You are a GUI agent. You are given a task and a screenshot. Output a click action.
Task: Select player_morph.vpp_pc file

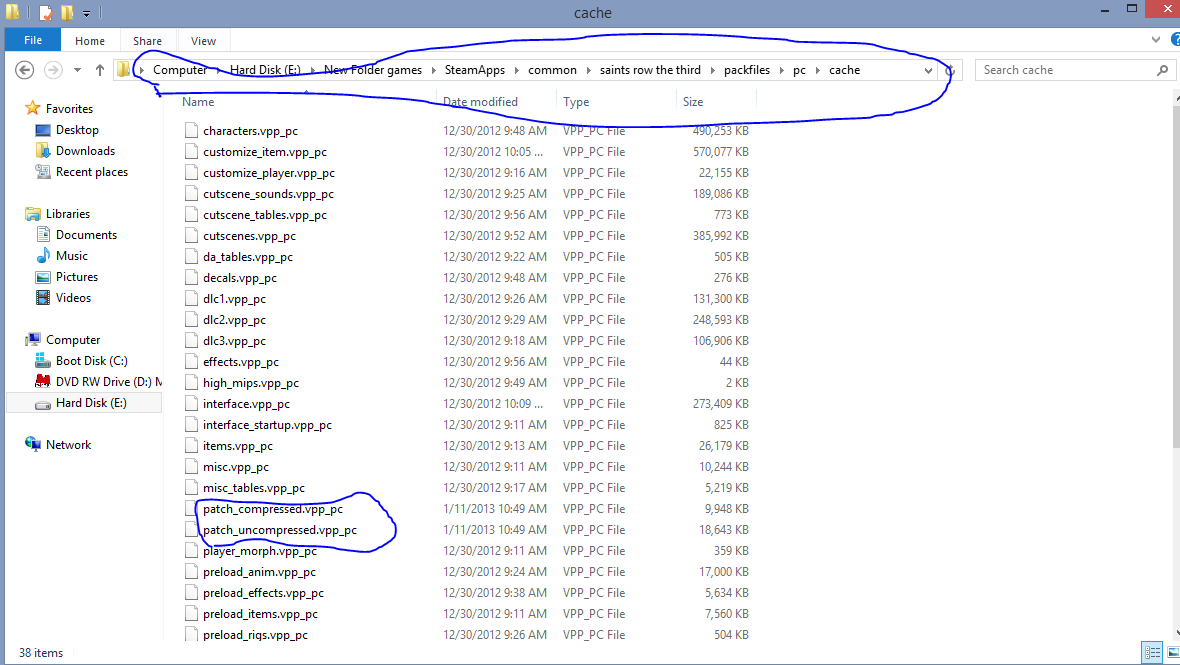(x=260, y=551)
